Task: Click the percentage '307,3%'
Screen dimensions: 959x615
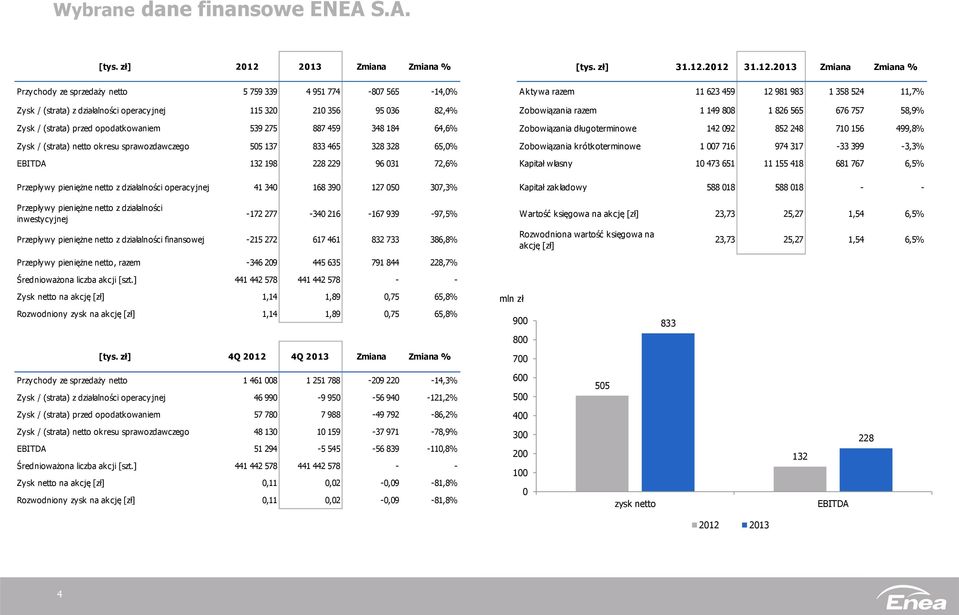Action: tap(444, 187)
